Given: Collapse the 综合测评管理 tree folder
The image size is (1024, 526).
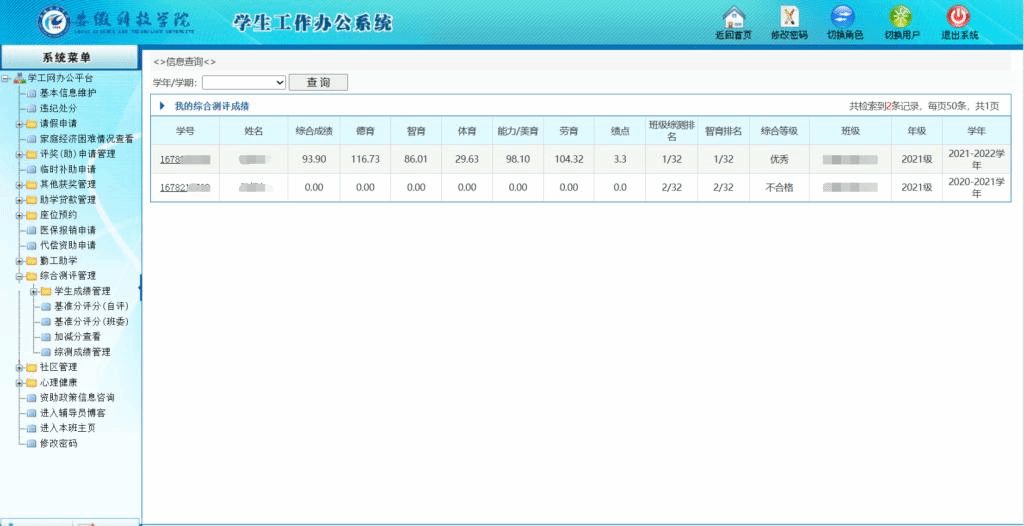Looking at the screenshot, I should [x=19, y=276].
